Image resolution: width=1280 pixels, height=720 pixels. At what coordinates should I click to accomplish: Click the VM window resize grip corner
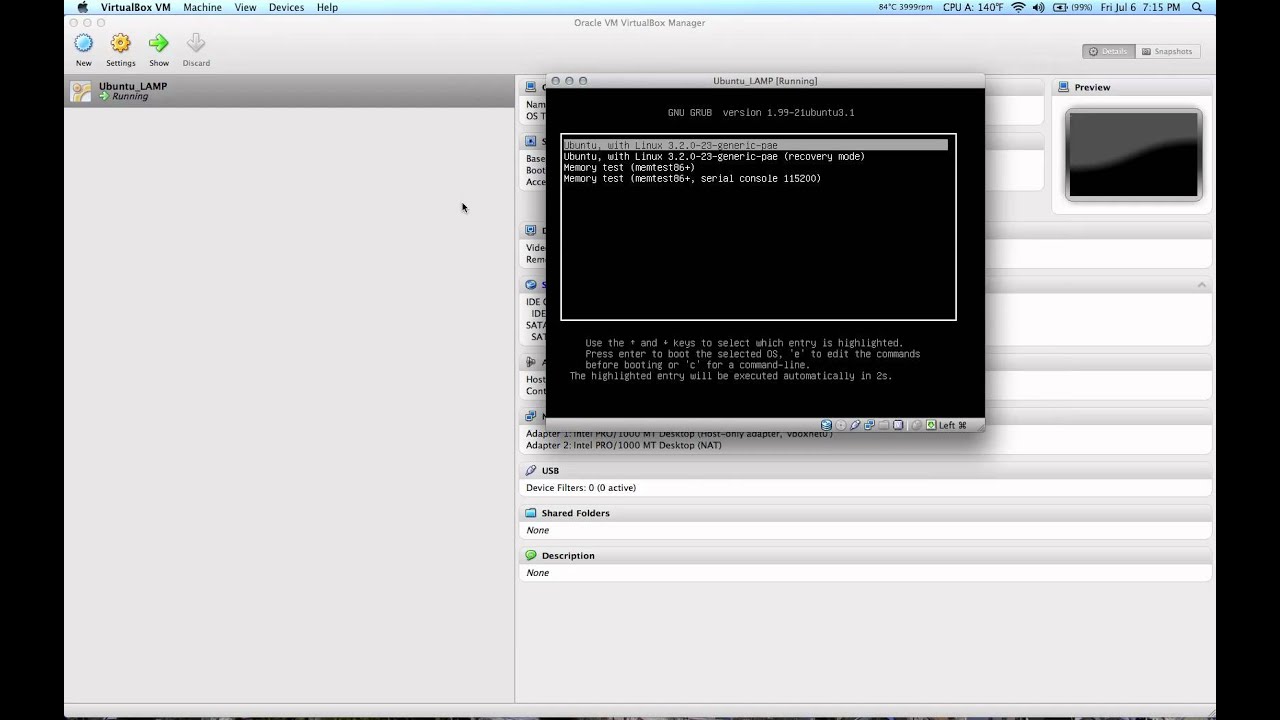[x=978, y=425]
